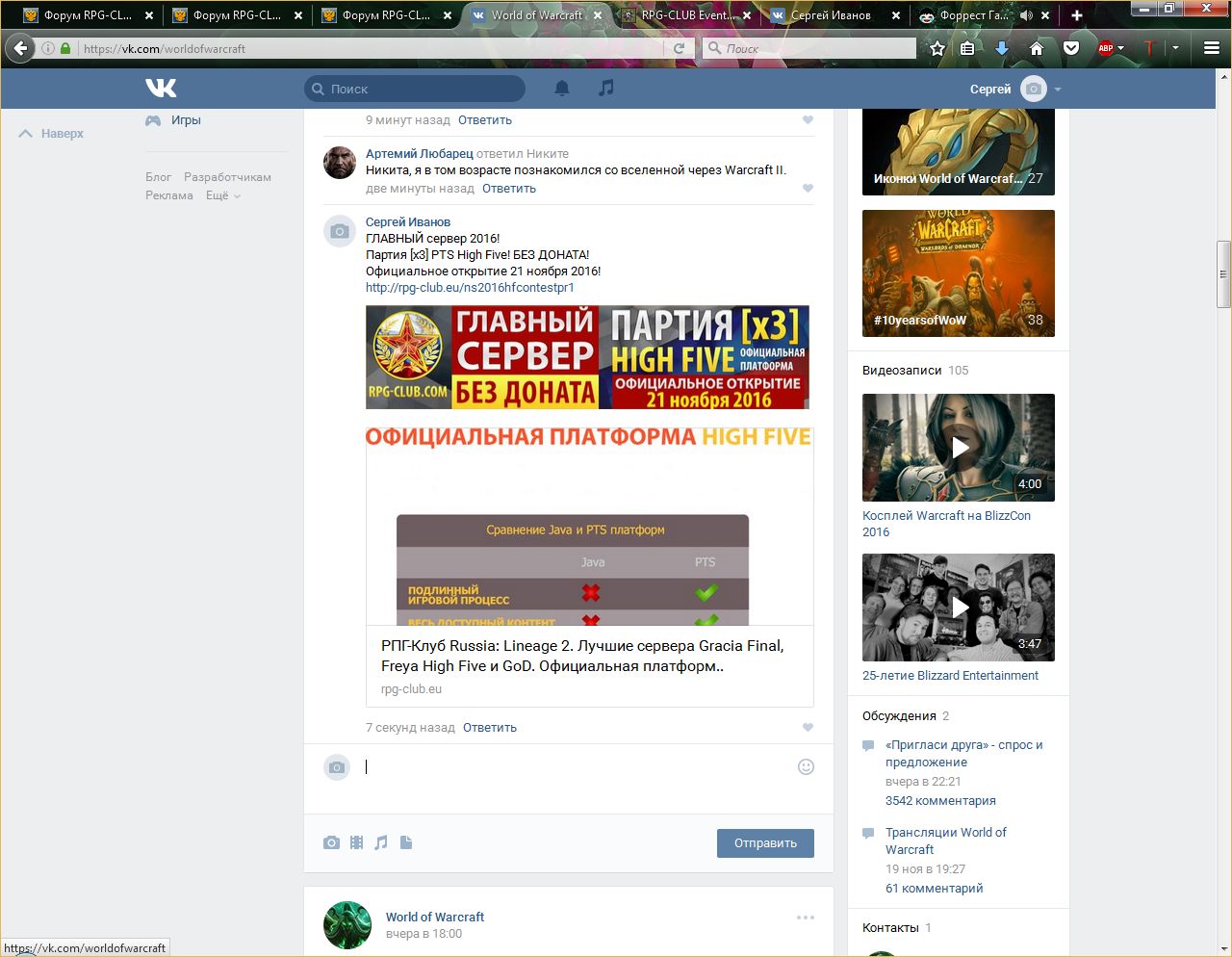
Task: Open the browser downloads arrow
Action: 1002,48
